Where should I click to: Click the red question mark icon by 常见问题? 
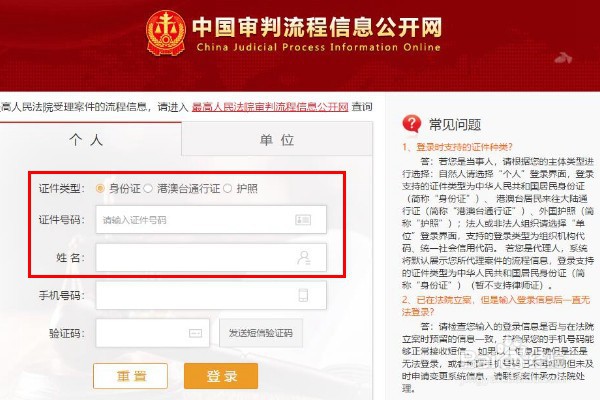coord(412,124)
